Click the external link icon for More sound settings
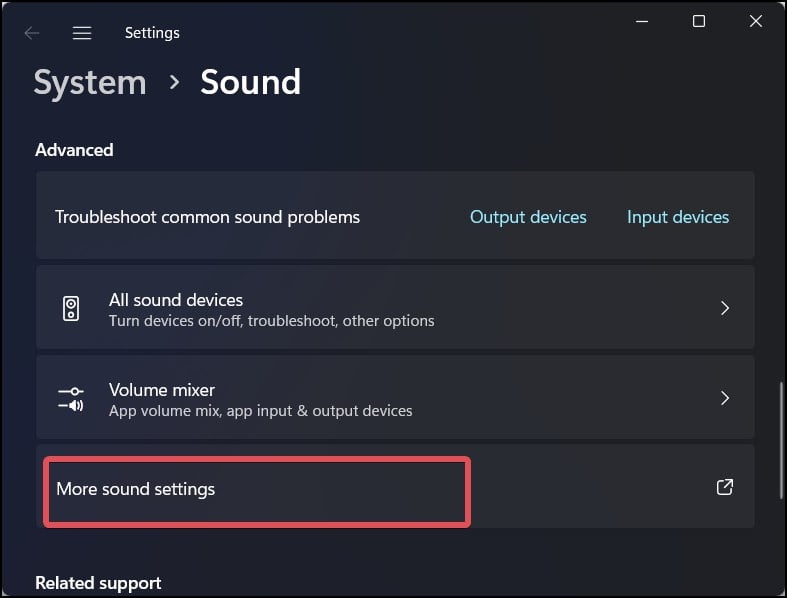Viewport: 787px width, 598px height. [x=725, y=487]
